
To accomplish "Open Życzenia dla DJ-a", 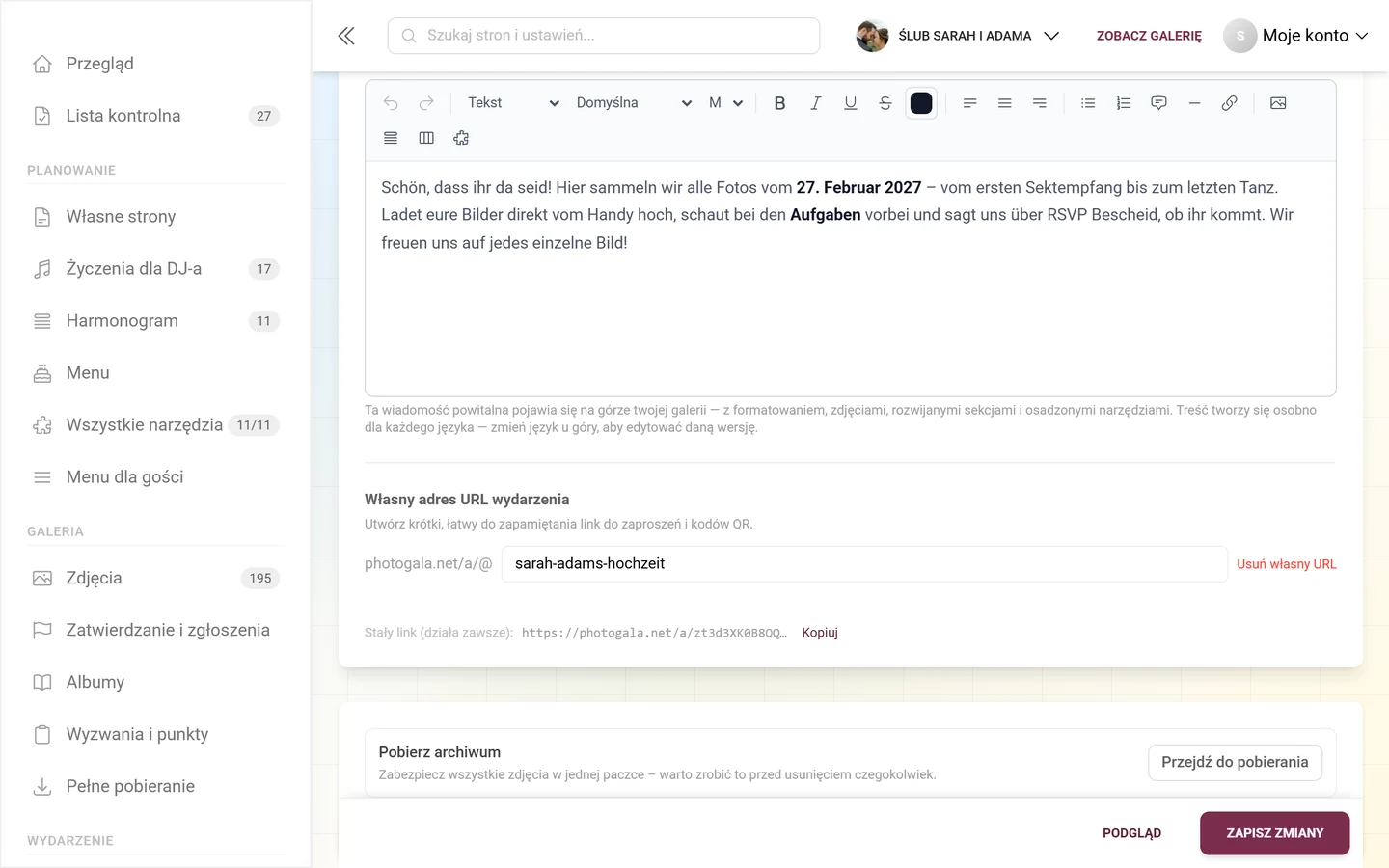I will click(155, 269).
